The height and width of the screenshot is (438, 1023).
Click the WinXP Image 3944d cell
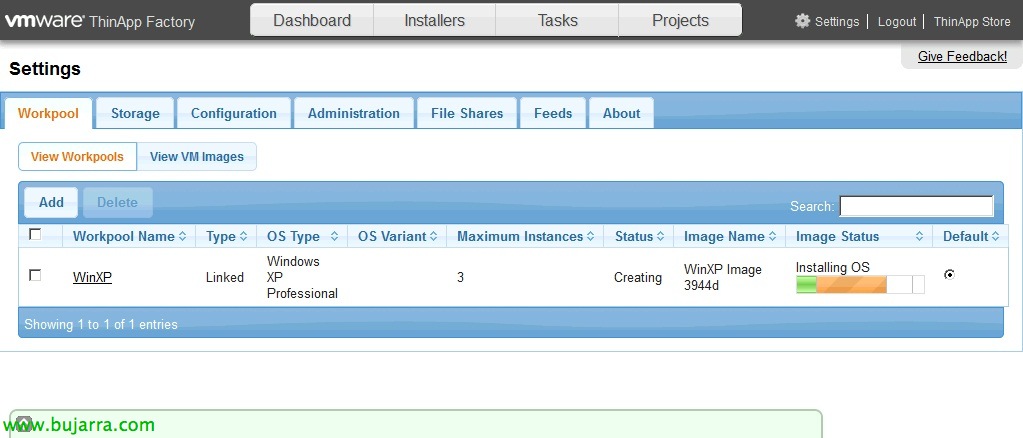[722, 277]
